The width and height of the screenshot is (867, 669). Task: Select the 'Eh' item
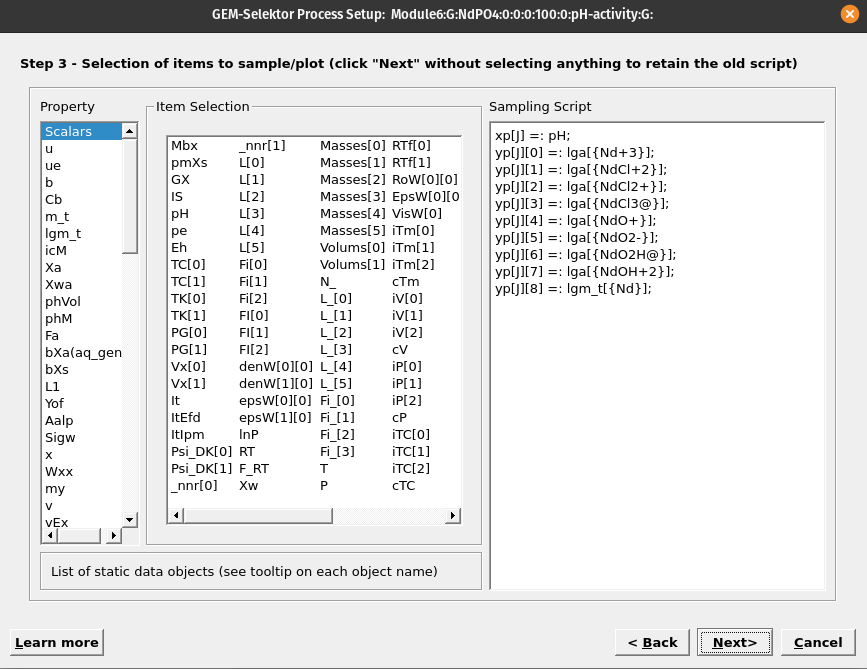[x=179, y=247]
